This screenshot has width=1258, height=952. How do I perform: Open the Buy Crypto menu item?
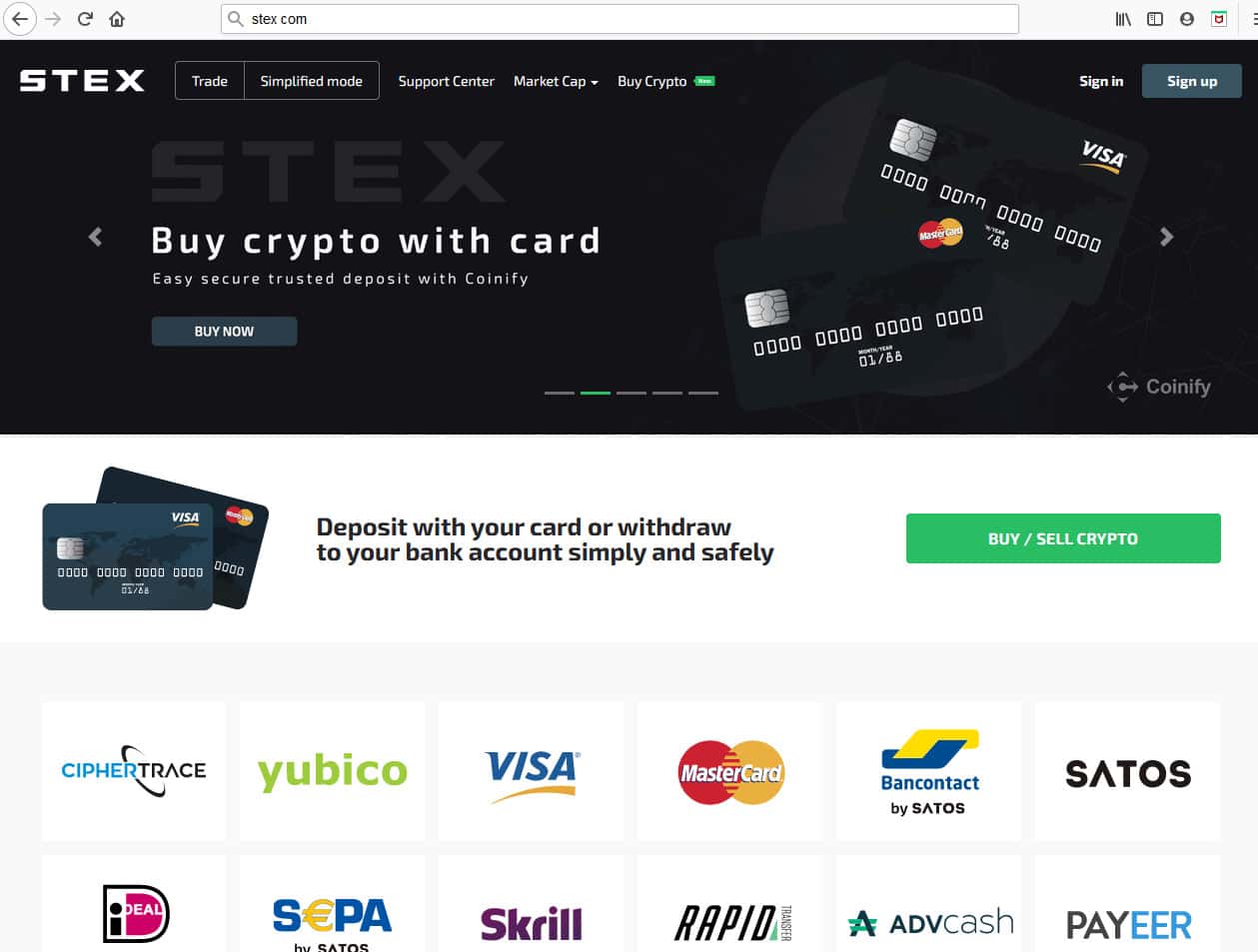click(x=652, y=81)
